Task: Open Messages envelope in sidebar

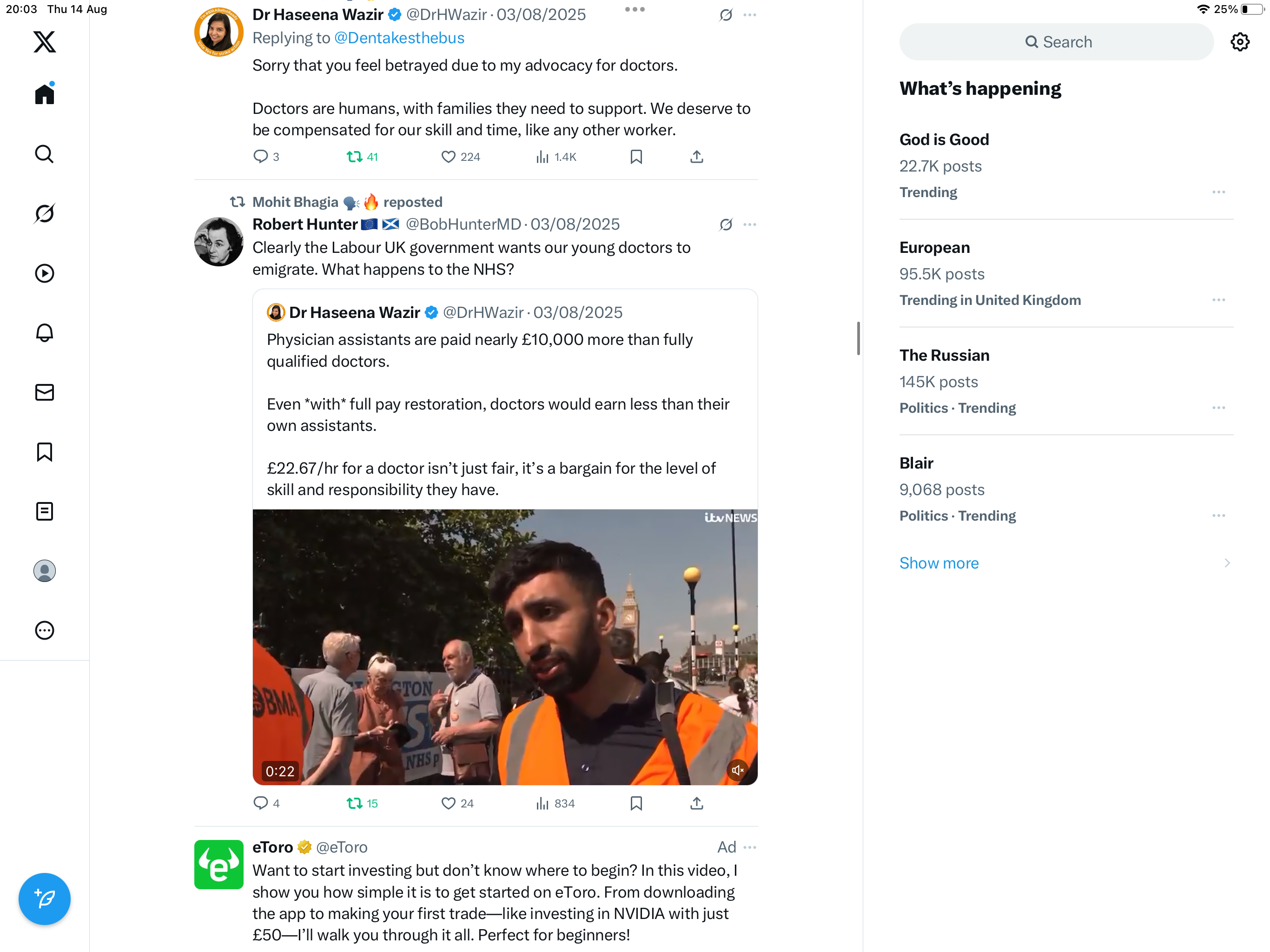Action: click(x=44, y=392)
